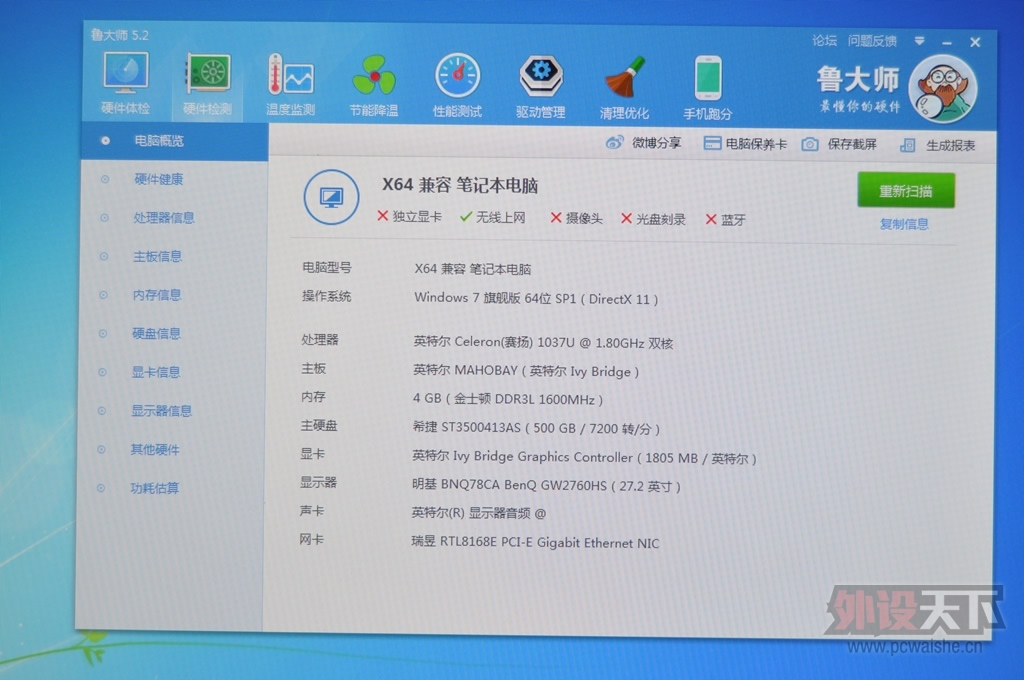Click the 4 GB DDR3L memory value
The height and width of the screenshot is (680, 1024).
pyautogui.click(x=507, y=399)
